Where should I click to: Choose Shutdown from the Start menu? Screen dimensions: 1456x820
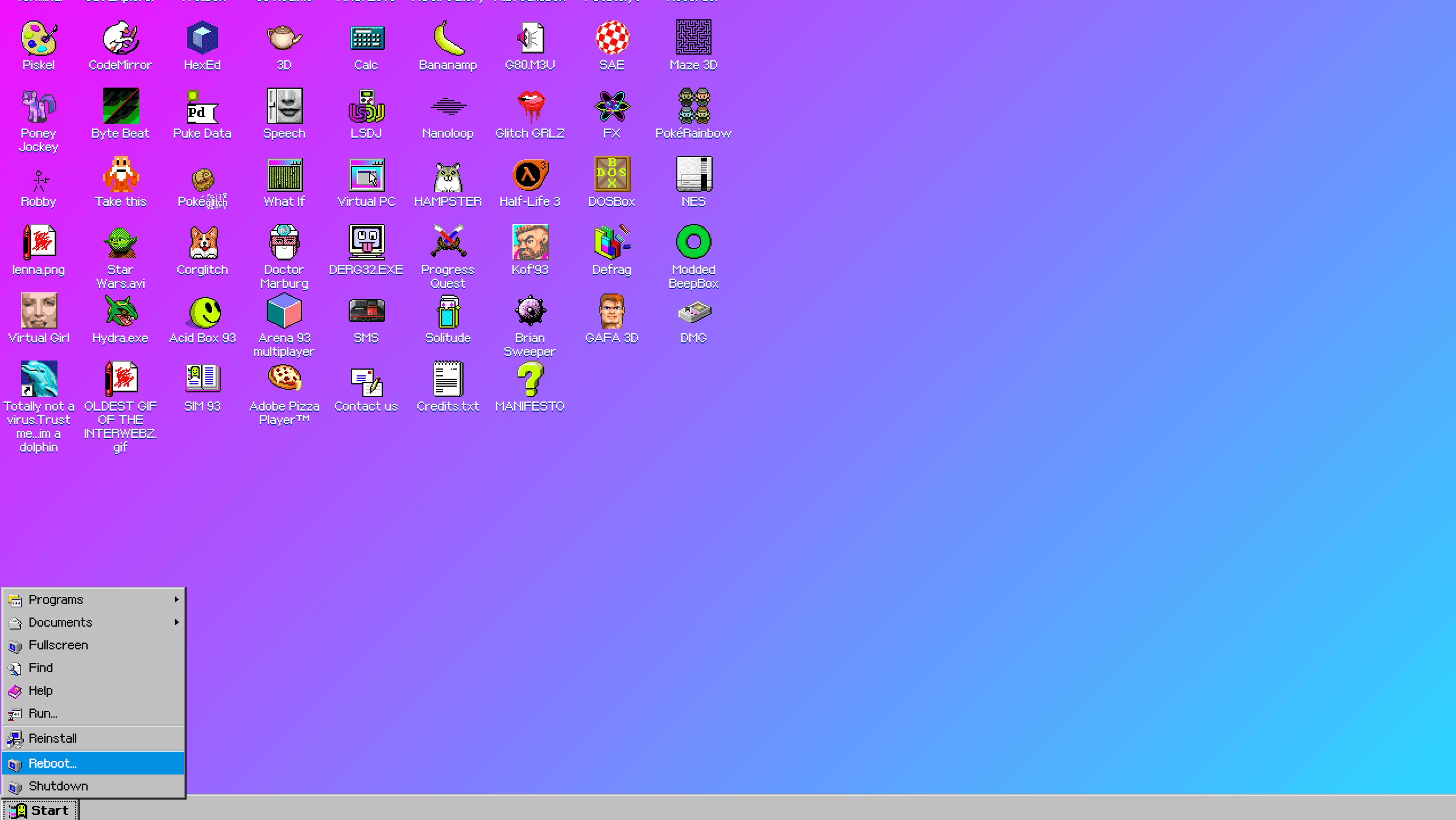tap(57, 786)
